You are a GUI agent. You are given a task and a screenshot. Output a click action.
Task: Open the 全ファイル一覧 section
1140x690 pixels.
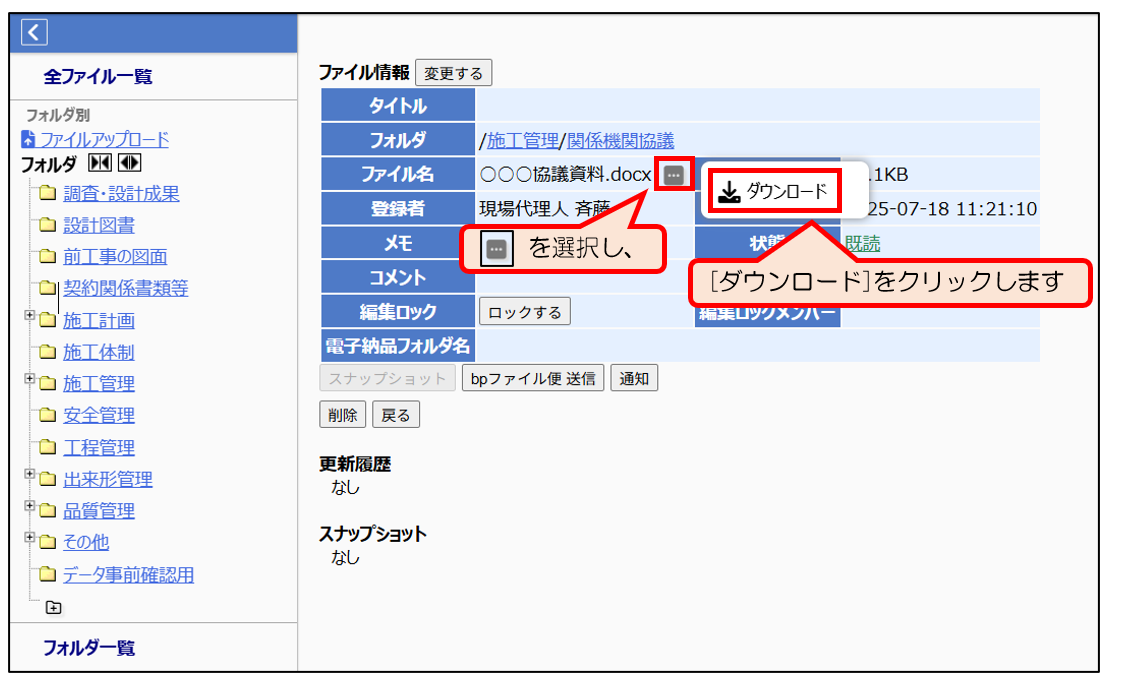pos(98,77)
